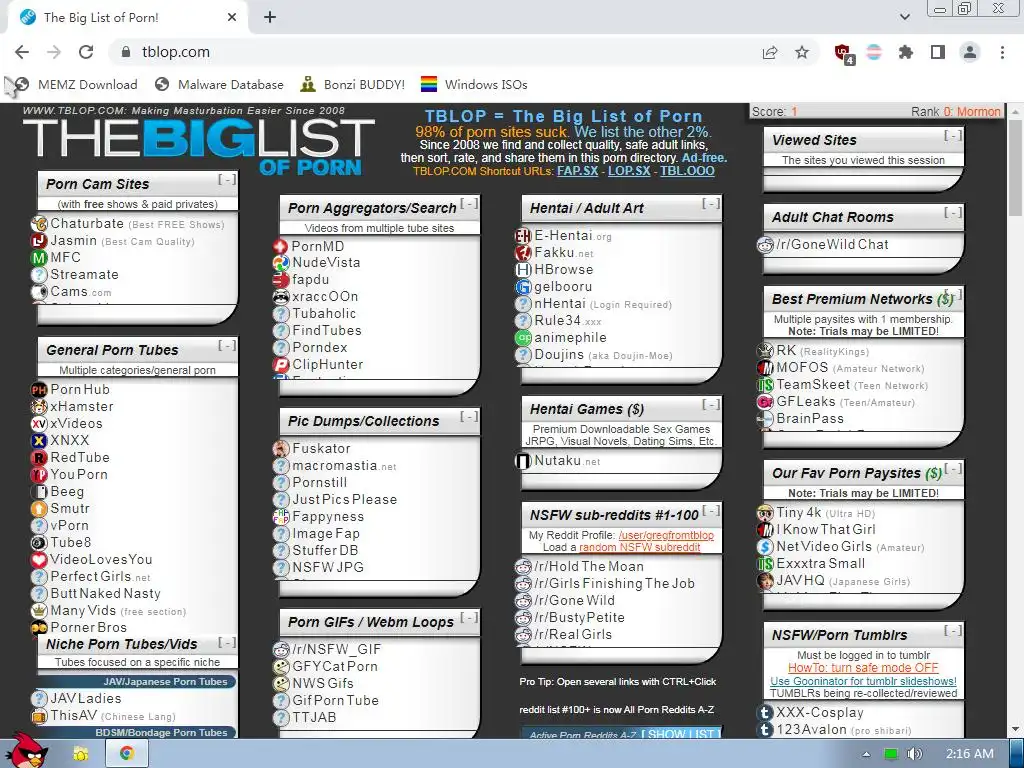Viewport: 1024px width, 768px height.
Task: Click the page scrollbar up arrow
Action: click(1016, 112)
